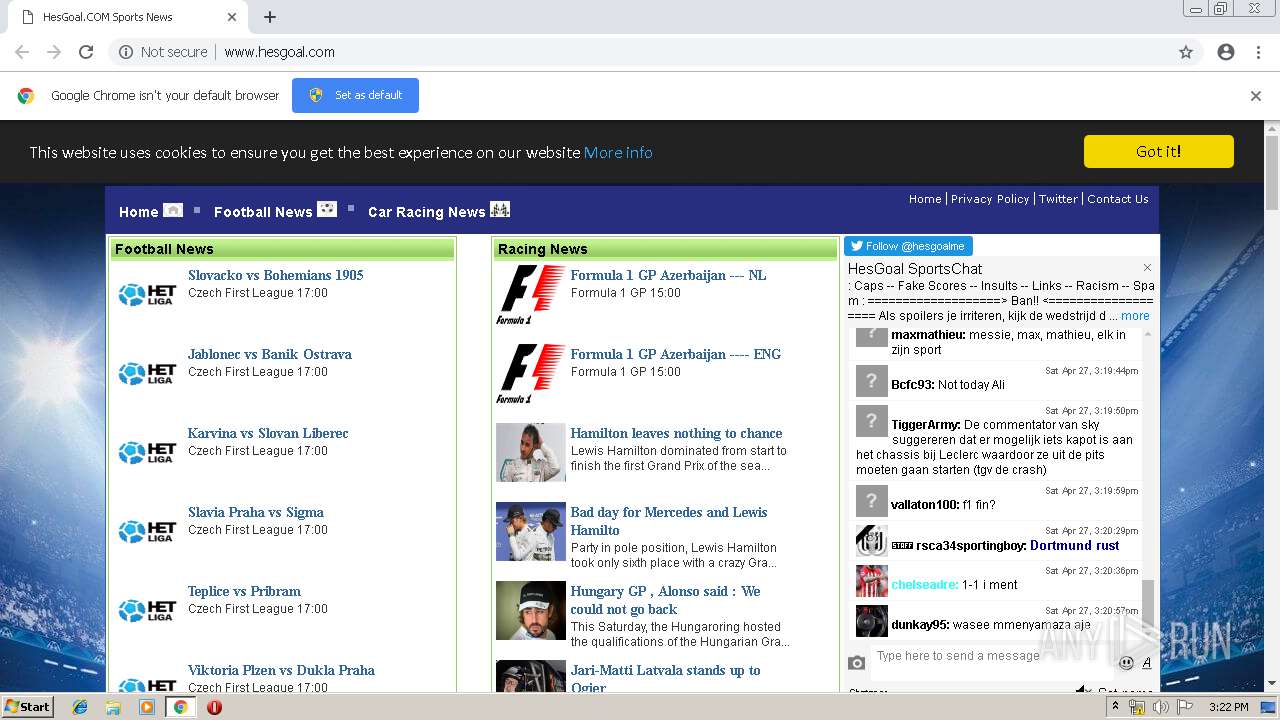The width and height of the screenshot is (1280, 720).
Task: Open Bad day for Mercedes article
Action: 669,521
